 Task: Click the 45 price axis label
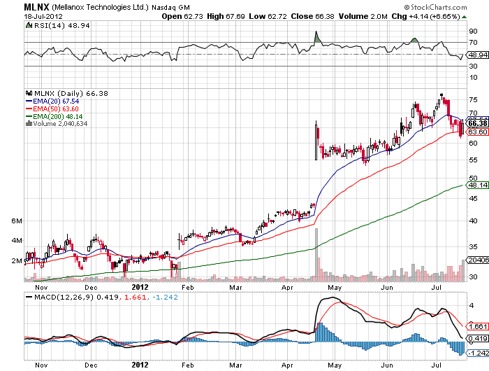tap(473, 199)
